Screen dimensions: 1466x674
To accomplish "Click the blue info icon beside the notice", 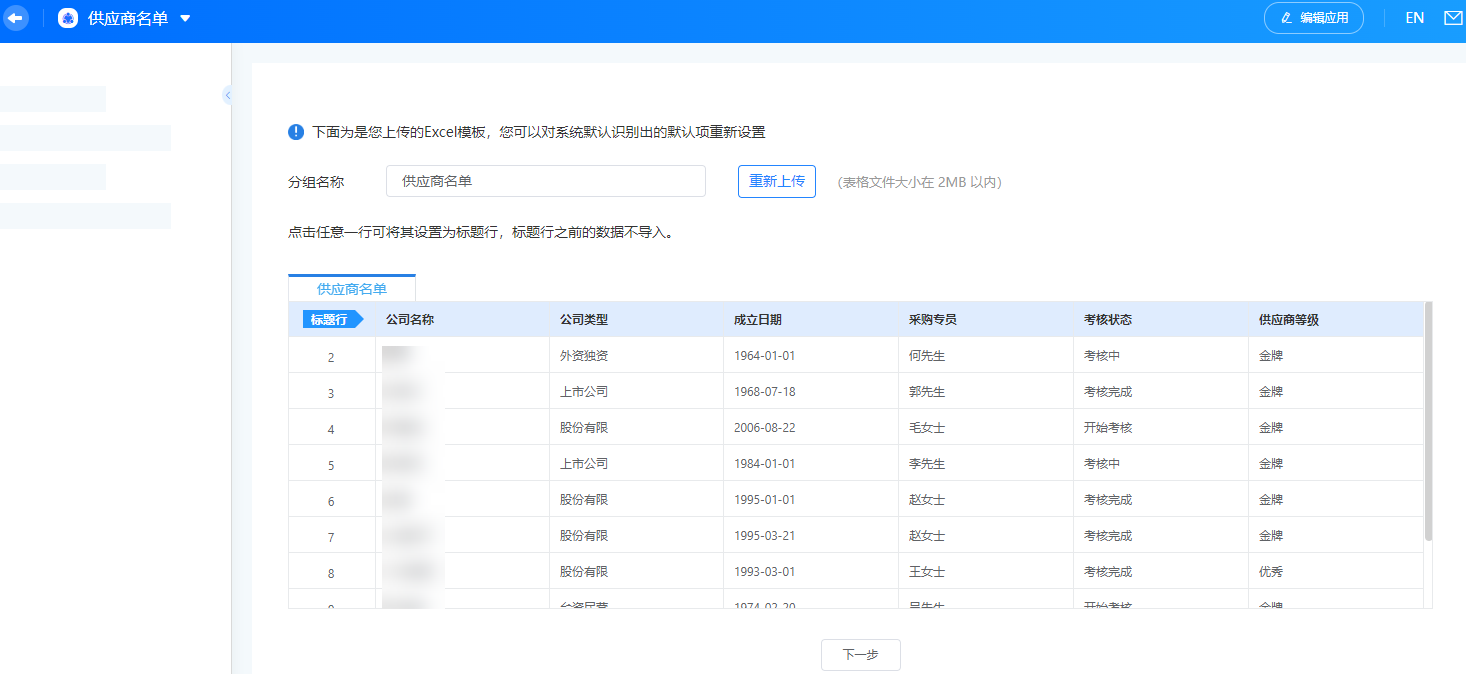I will click(296, 132).
